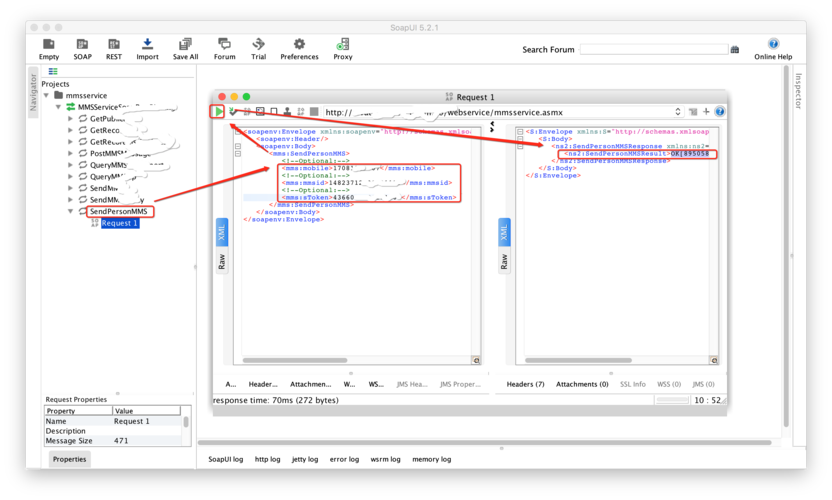The width and height of the screenshot is (832, 500).
Task: Click the gray square stop-request icon
Action: point(314,111)
